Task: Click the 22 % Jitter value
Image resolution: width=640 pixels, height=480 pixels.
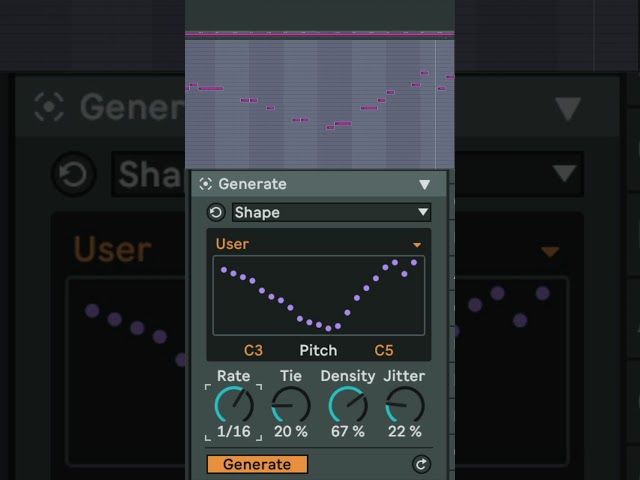Action: 405,431
